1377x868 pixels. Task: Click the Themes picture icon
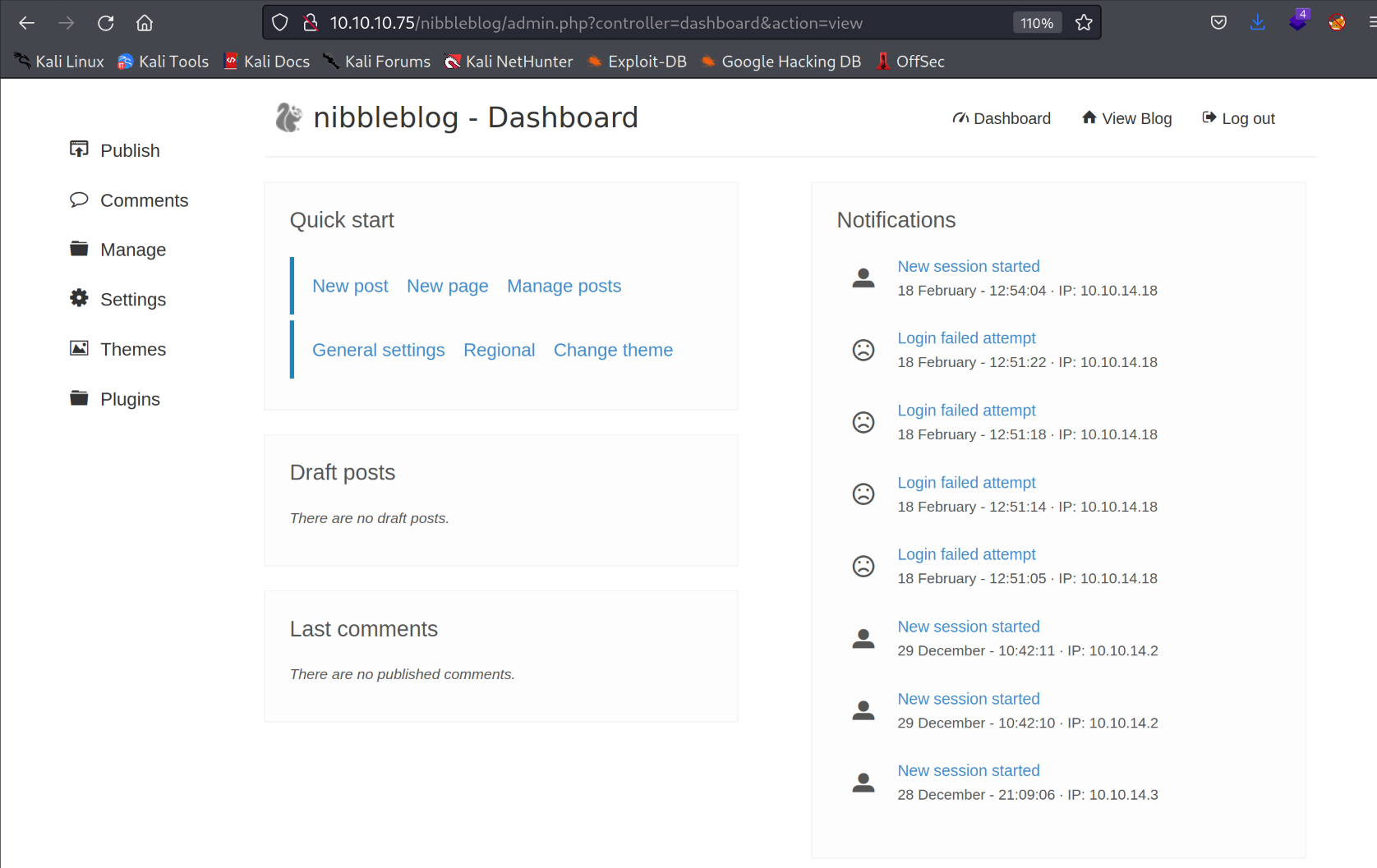coord(79,348)
